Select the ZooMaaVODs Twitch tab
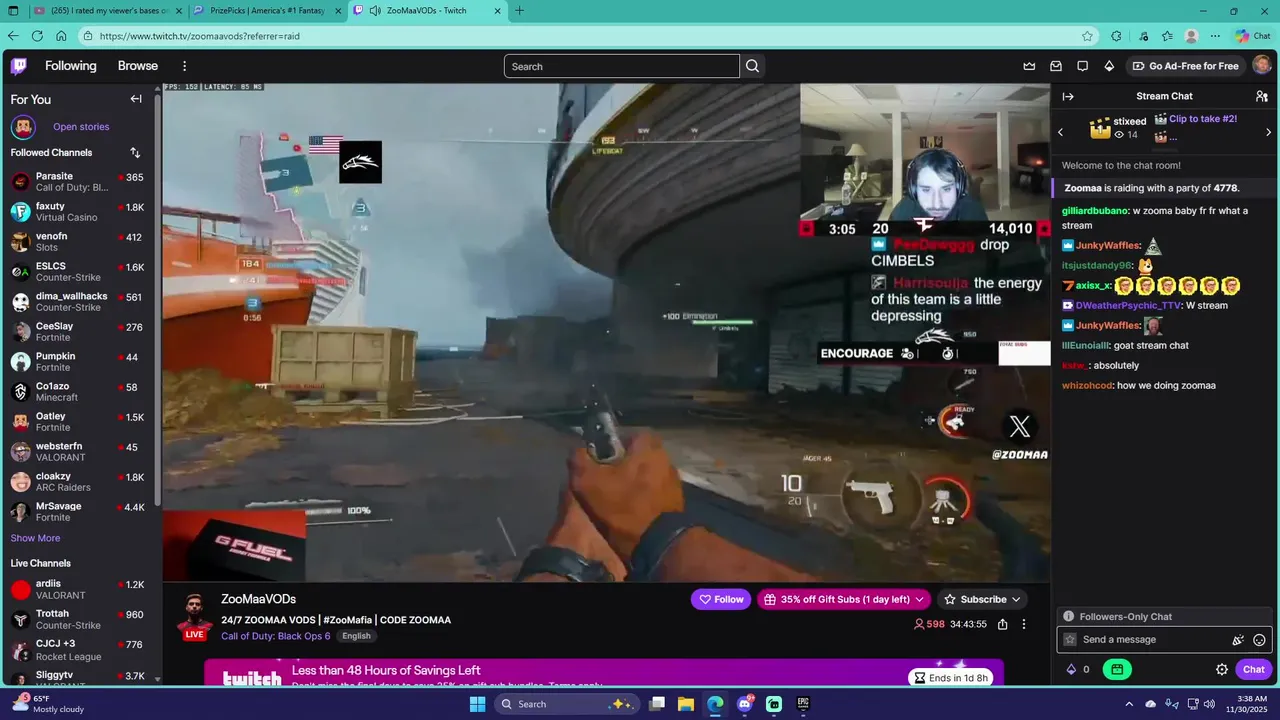This screenshot has height=720, width=1280. pyautogui.click(x=427, y=11)
